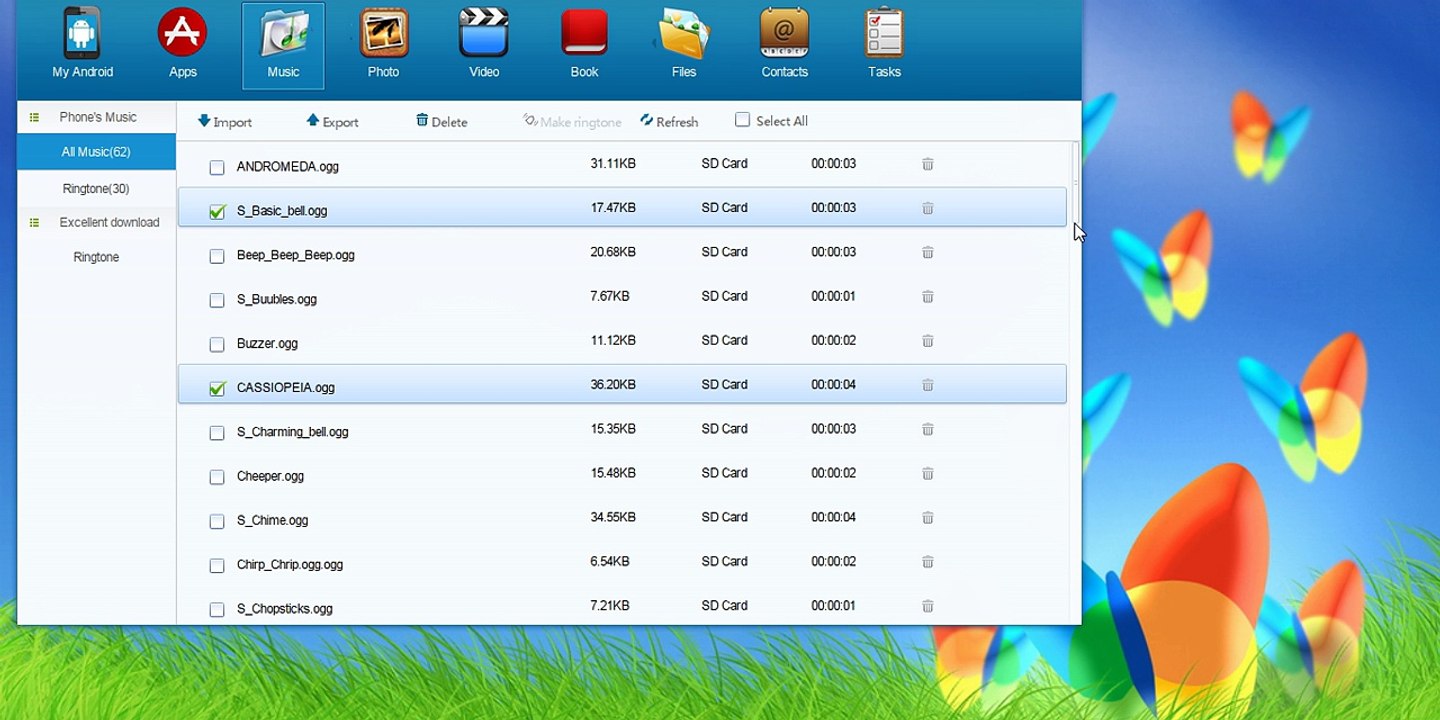The height and width of the screenshot is (720, 1440).
Task: Open the Apps section
Action: 182,45
